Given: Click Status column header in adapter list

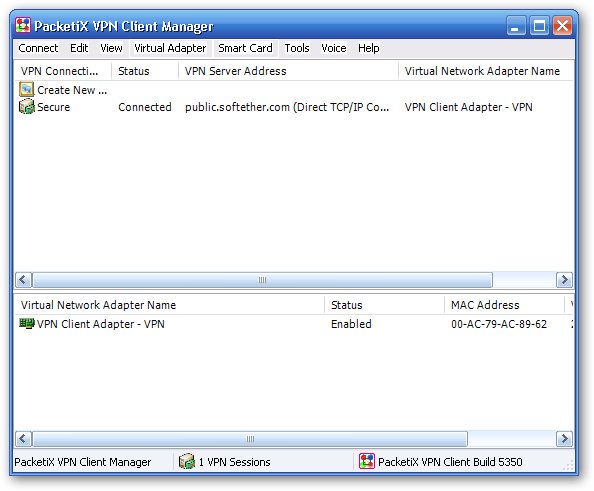Looking at the screenshot, I should [x=384, y=305].
